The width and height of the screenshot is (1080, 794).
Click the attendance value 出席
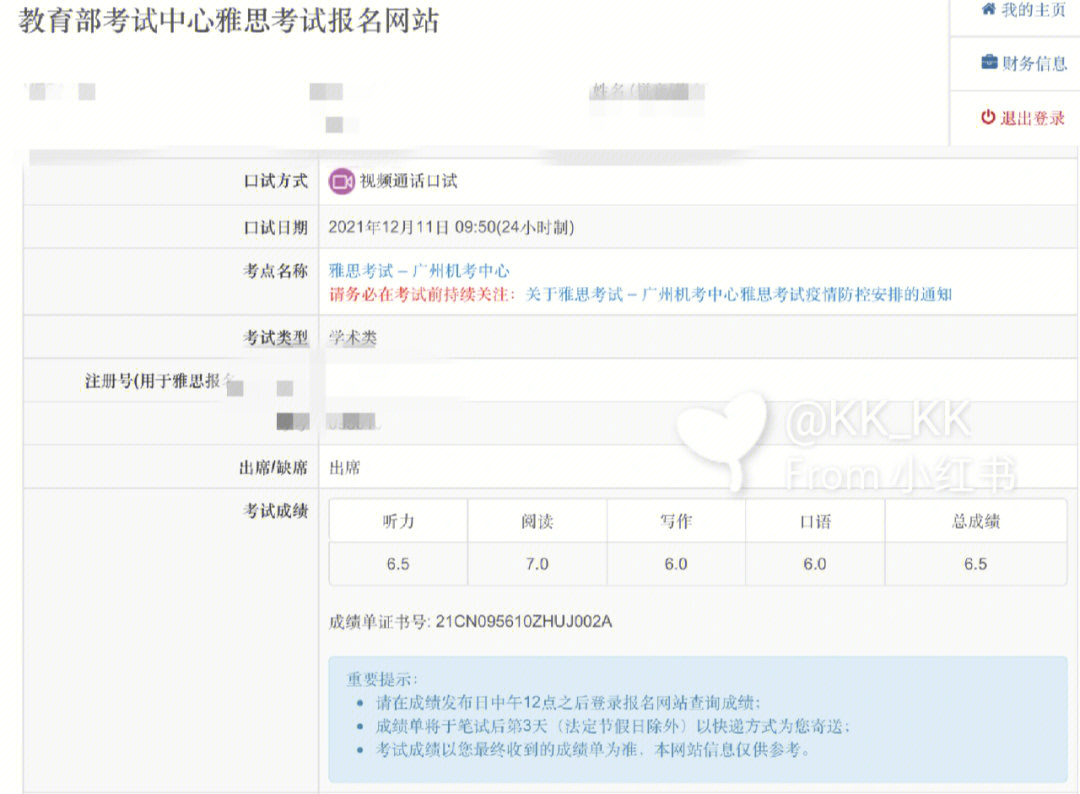(x=344, y=468)
